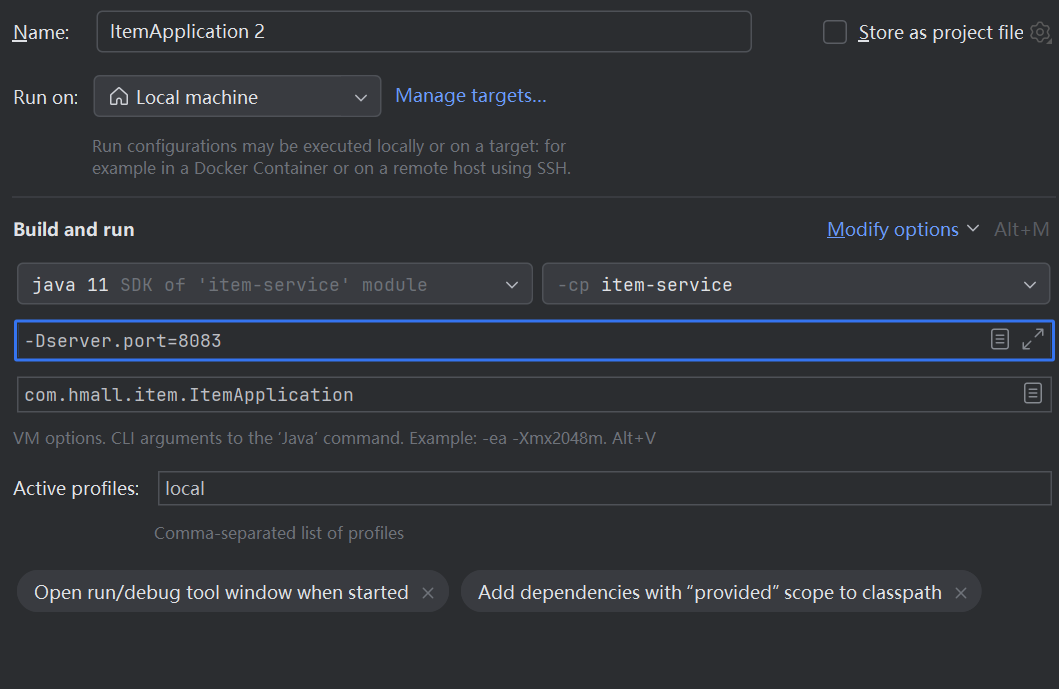Remove the Add dependencies with provided scope option
The width and height of the screenshot is (1059, 689).
click(961, 593)
